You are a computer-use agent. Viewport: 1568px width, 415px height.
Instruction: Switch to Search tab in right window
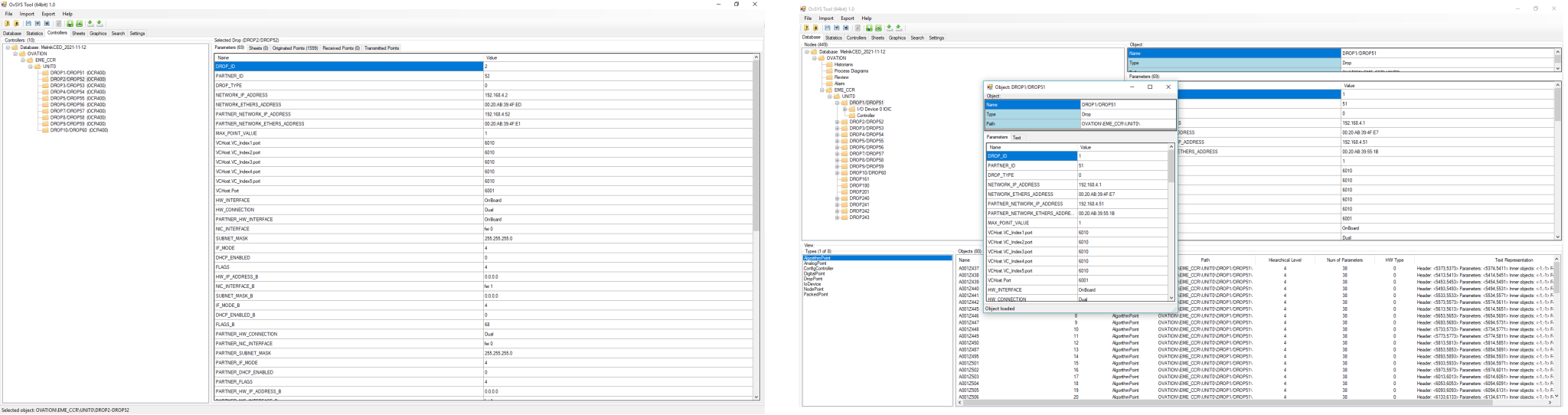[x=917, y=38]
